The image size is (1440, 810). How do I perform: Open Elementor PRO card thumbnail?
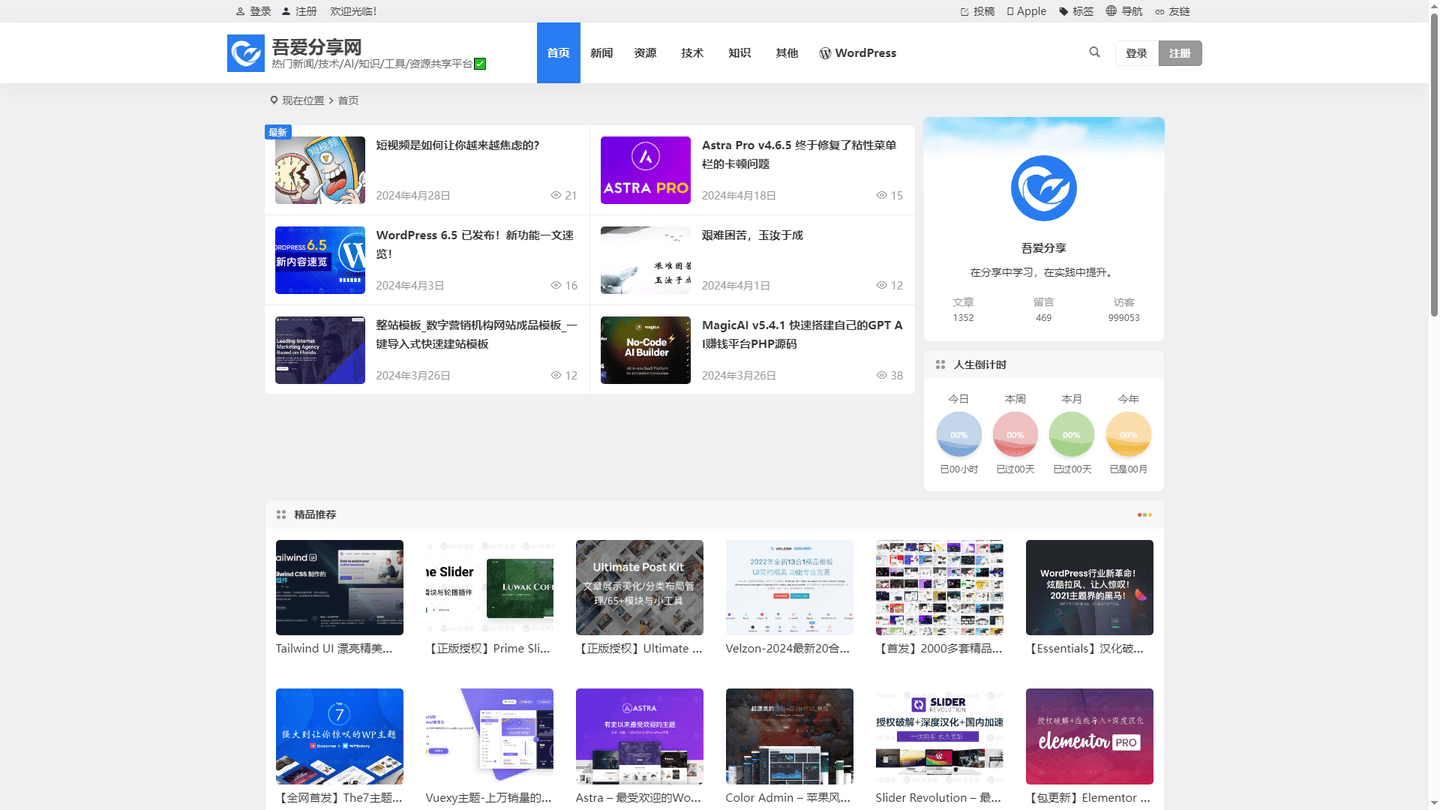click(x=1089, y=736)
